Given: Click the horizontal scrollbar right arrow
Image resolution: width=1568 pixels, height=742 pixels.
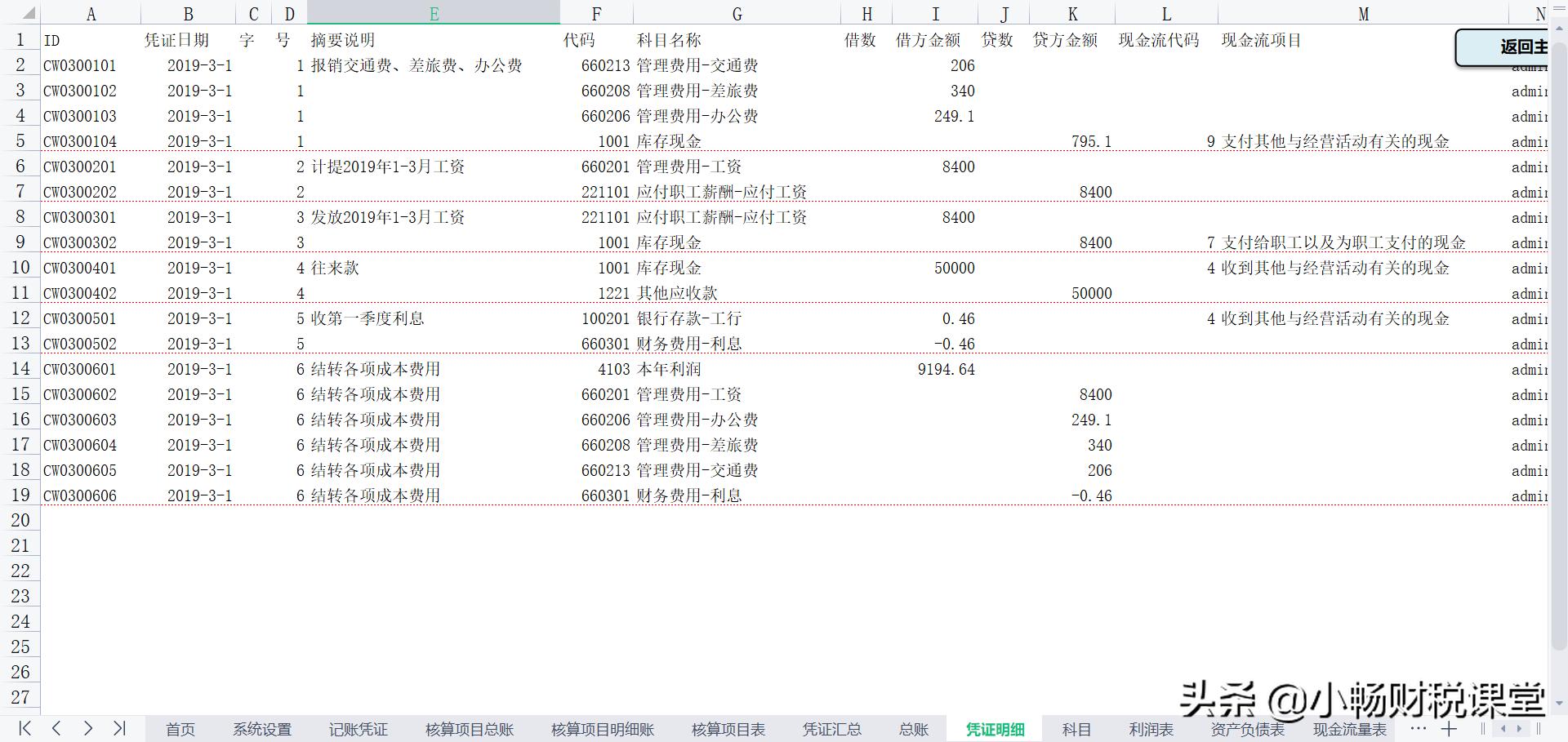Looking at the screenshot, I should pyautogui.click(x=1519, y=729).
